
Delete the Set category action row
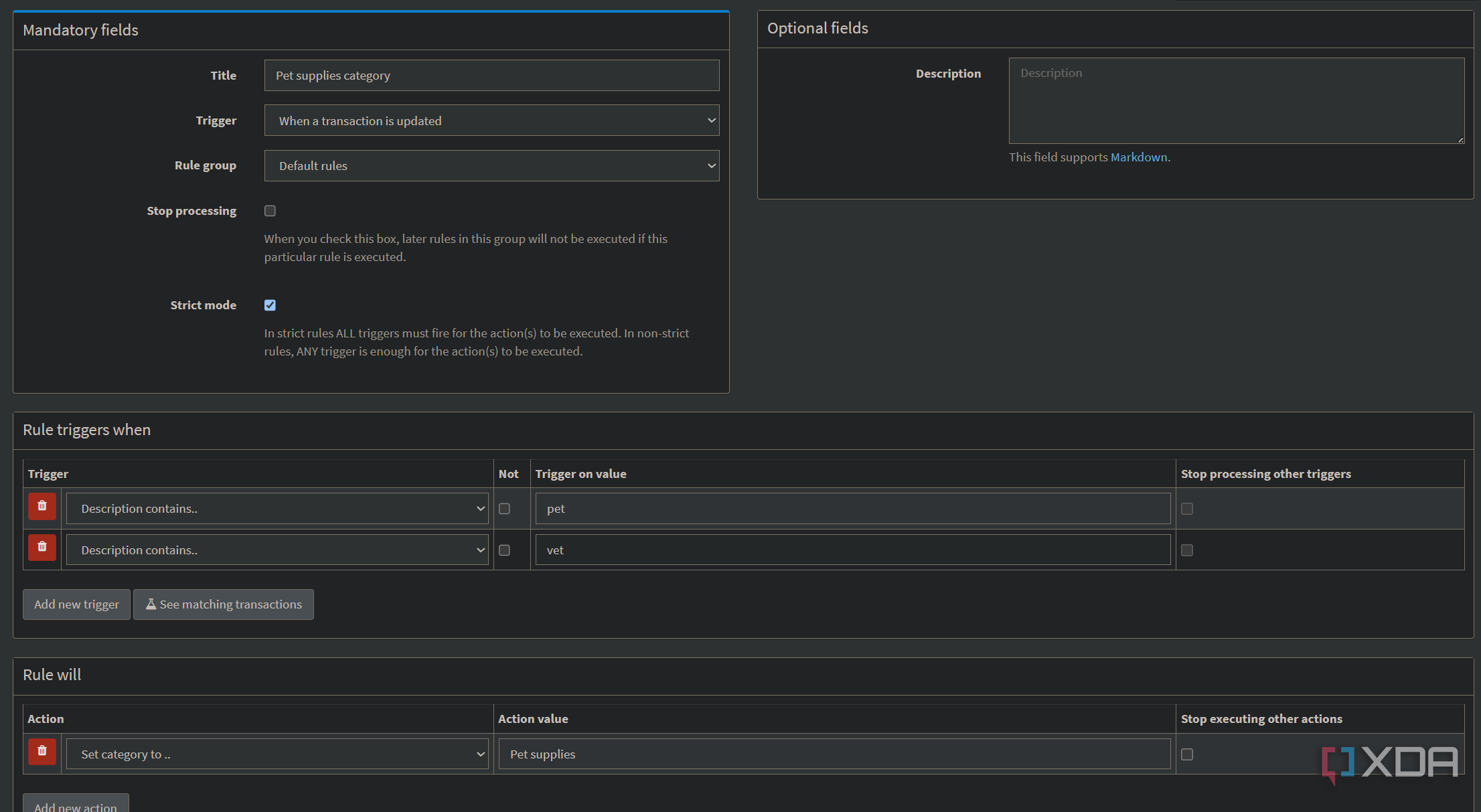42,751
